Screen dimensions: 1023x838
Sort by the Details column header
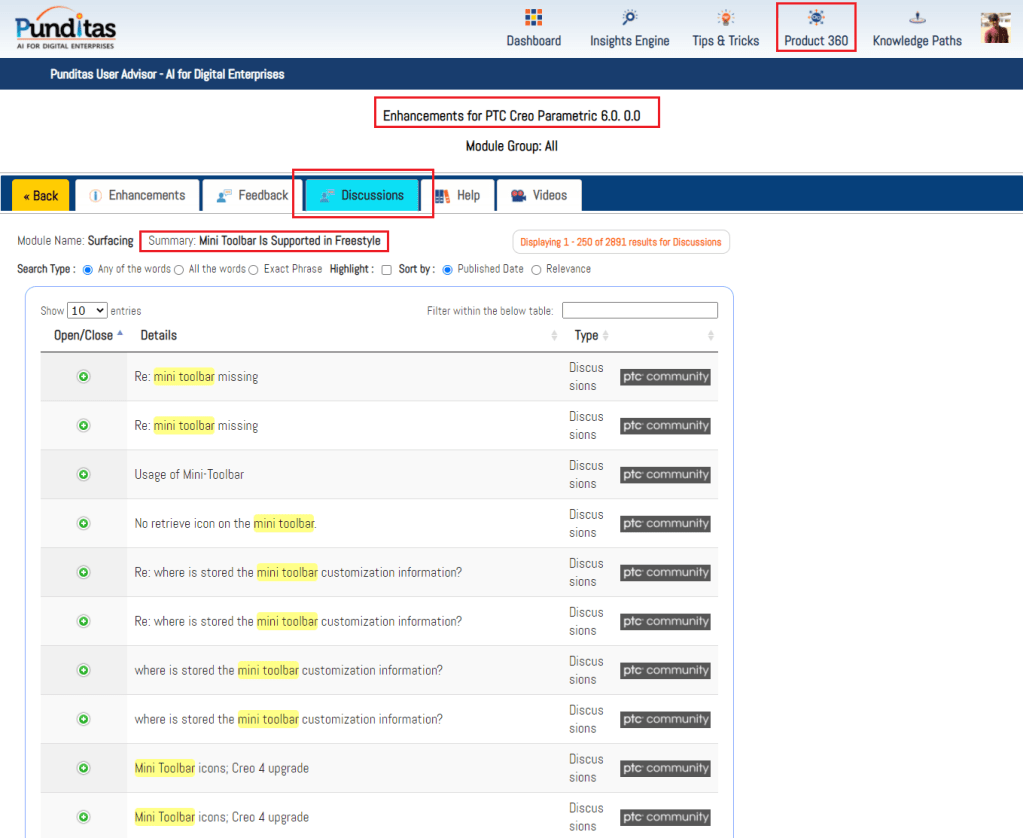[x=158, y=335]
